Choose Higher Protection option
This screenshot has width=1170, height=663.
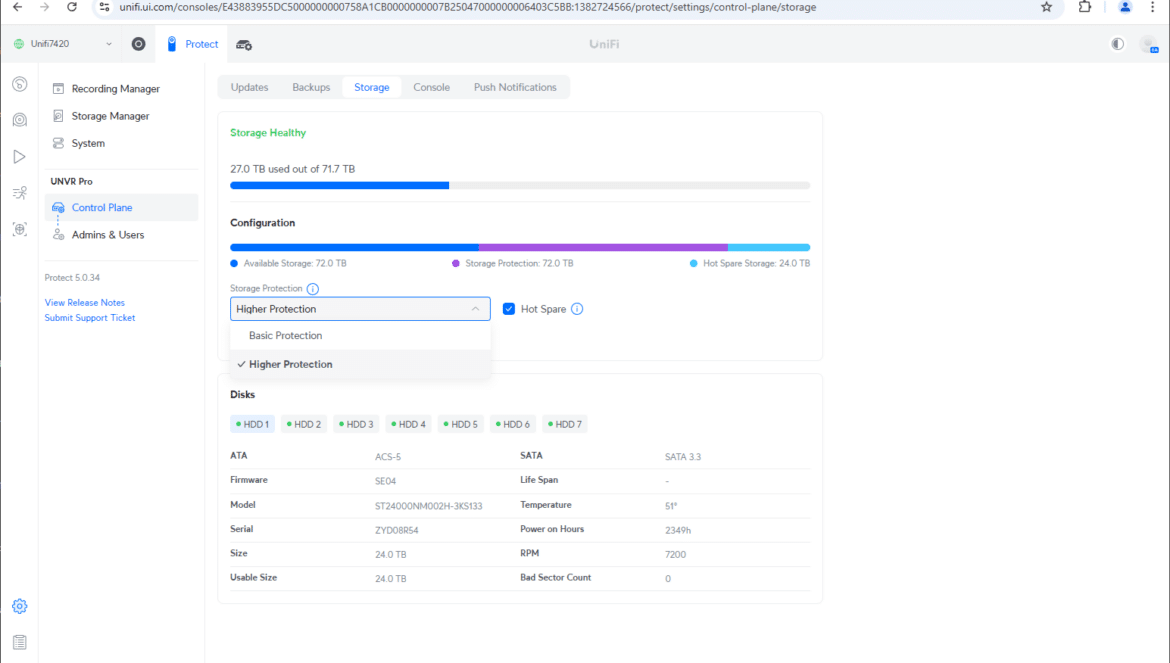360,365
